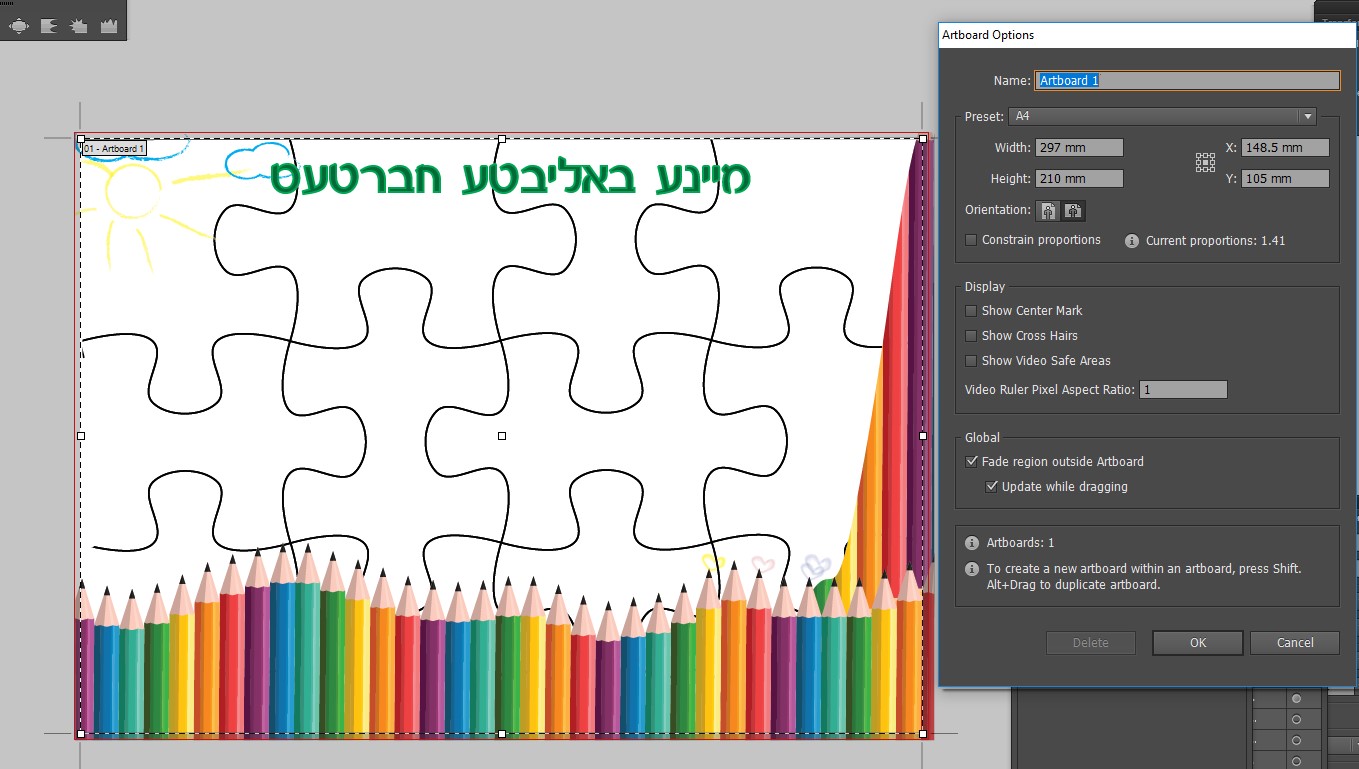This screenshot has height=769, width=1359.
Task: Select the Wrinkle tool icon
Action: [109, 24]
